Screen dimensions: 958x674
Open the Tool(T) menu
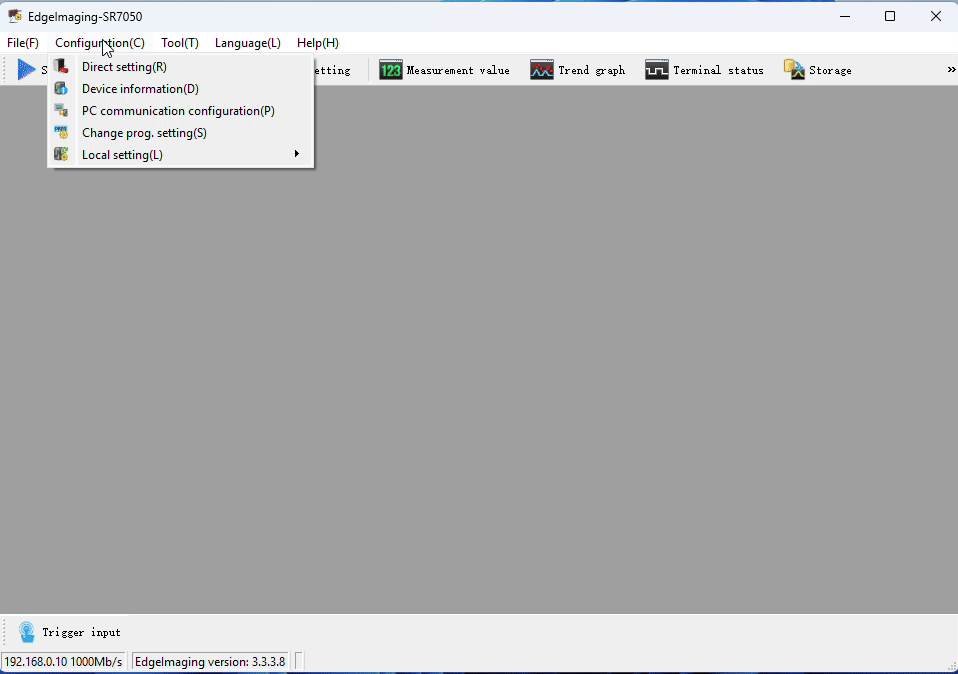(180, 43)
